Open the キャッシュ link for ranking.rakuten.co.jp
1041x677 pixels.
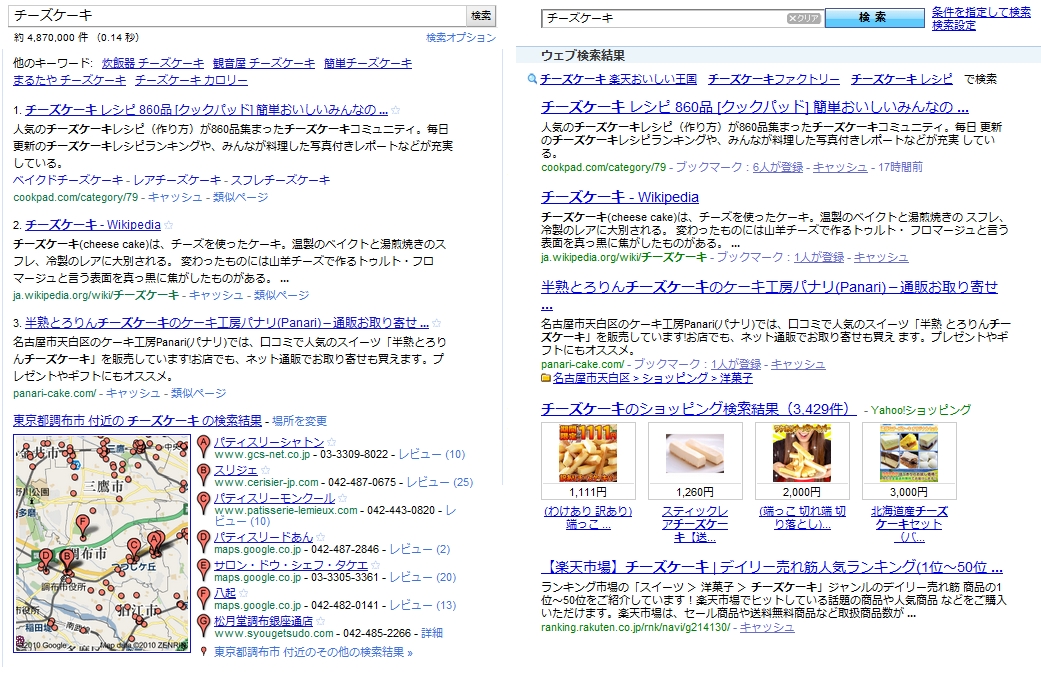click(x=767, y=627)
